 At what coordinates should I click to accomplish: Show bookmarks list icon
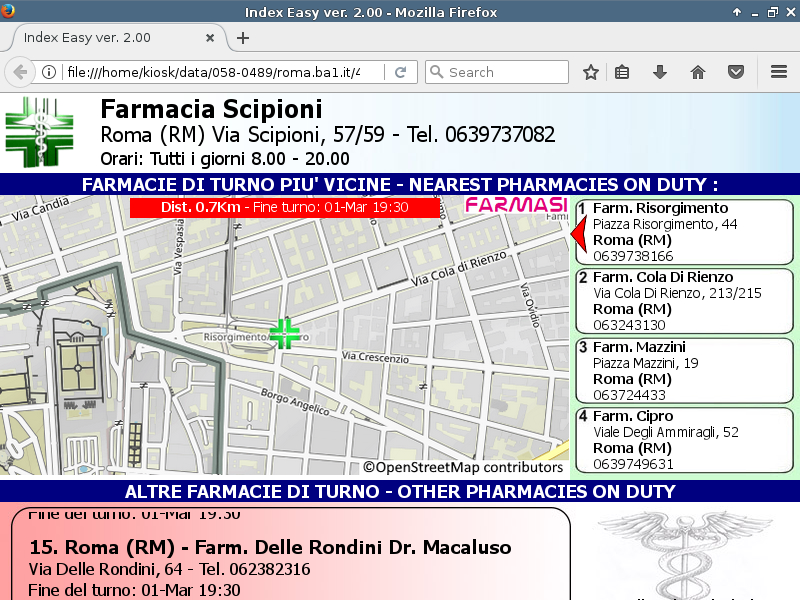(x=622, y=72)
